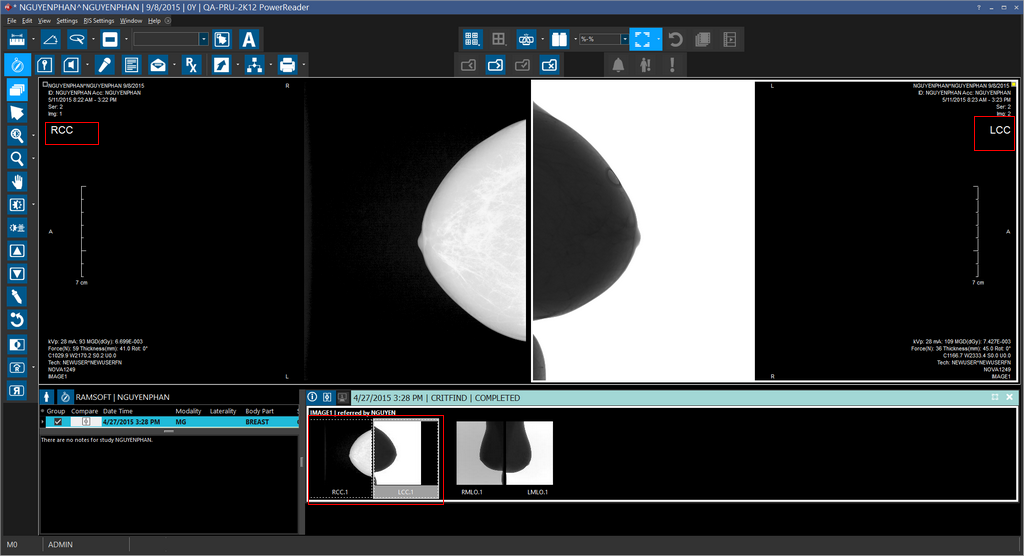The height and width of the screenshot is (556, 1024).
Task: Toggle the Compare box in the study row
Action: [x=86, y=422]
